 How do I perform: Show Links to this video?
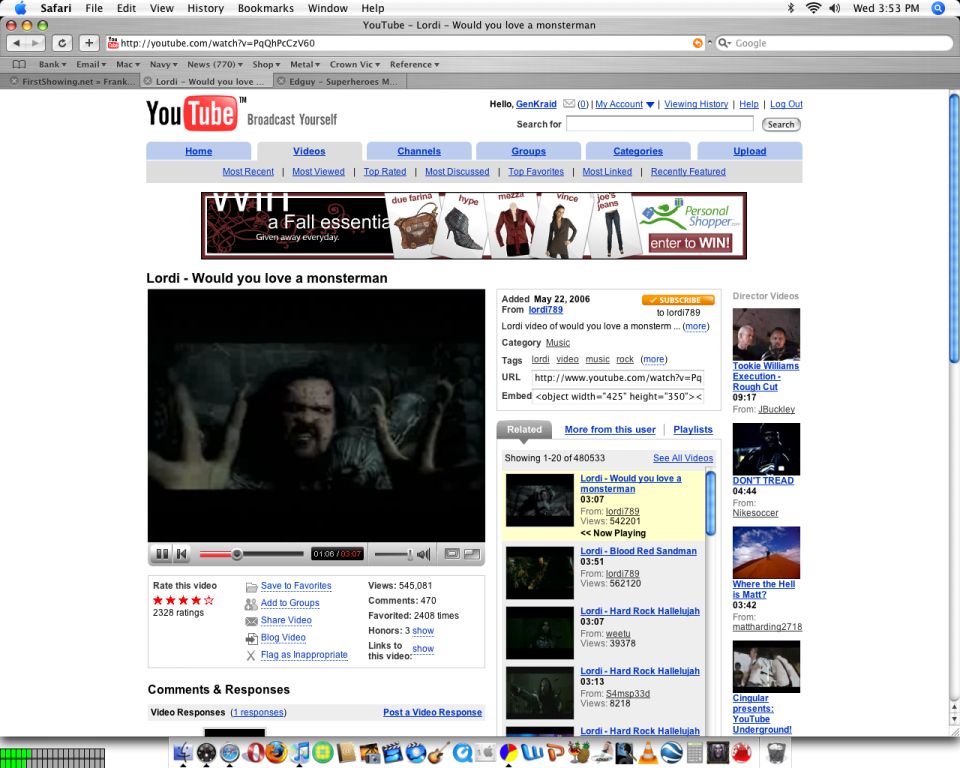tap(423, 649)
